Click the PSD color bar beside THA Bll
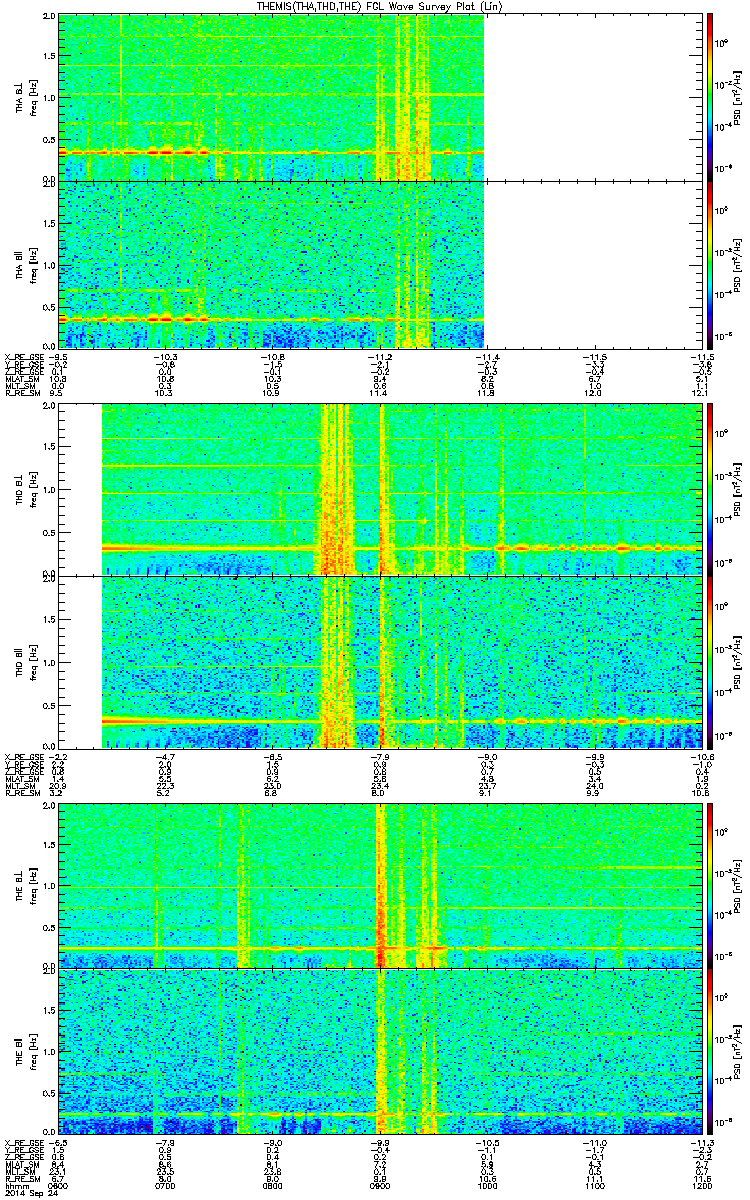Viewport: 750px width, 1200px height. pyautogui.click(x=710, y=264)
